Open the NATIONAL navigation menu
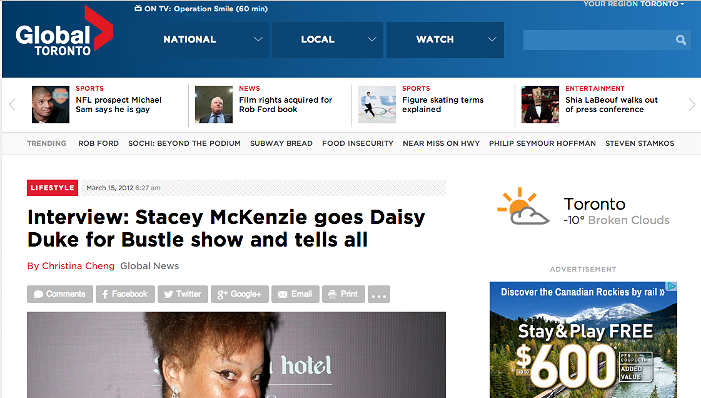Viewport: 701px width, 398px height. (x=199, y=40)
